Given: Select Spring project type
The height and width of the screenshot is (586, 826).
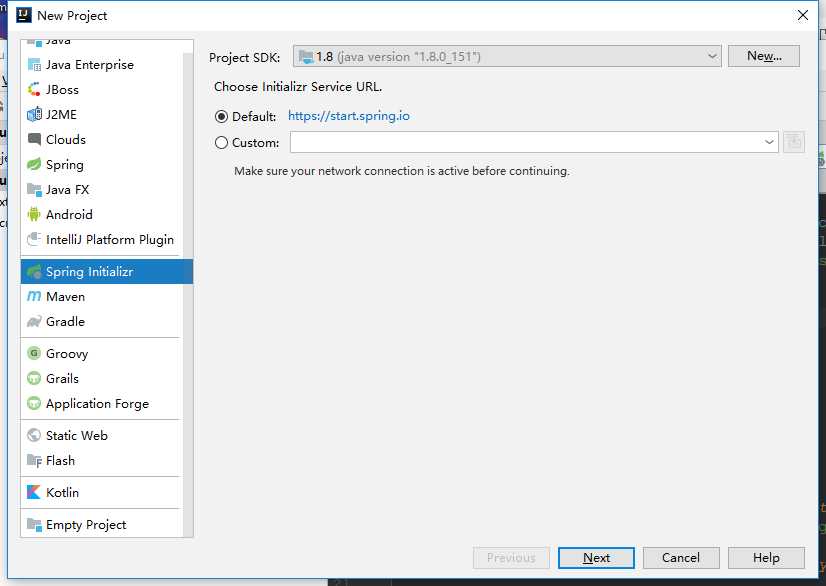Looking at the screenshot, I should pyautogui.click(x=102, y=164).
